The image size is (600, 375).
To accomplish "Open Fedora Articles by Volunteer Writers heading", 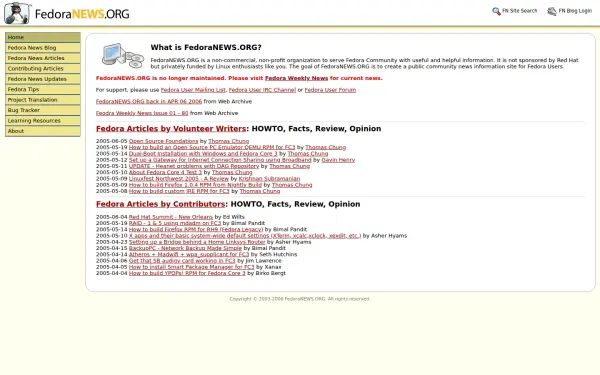I will point(171,129).
